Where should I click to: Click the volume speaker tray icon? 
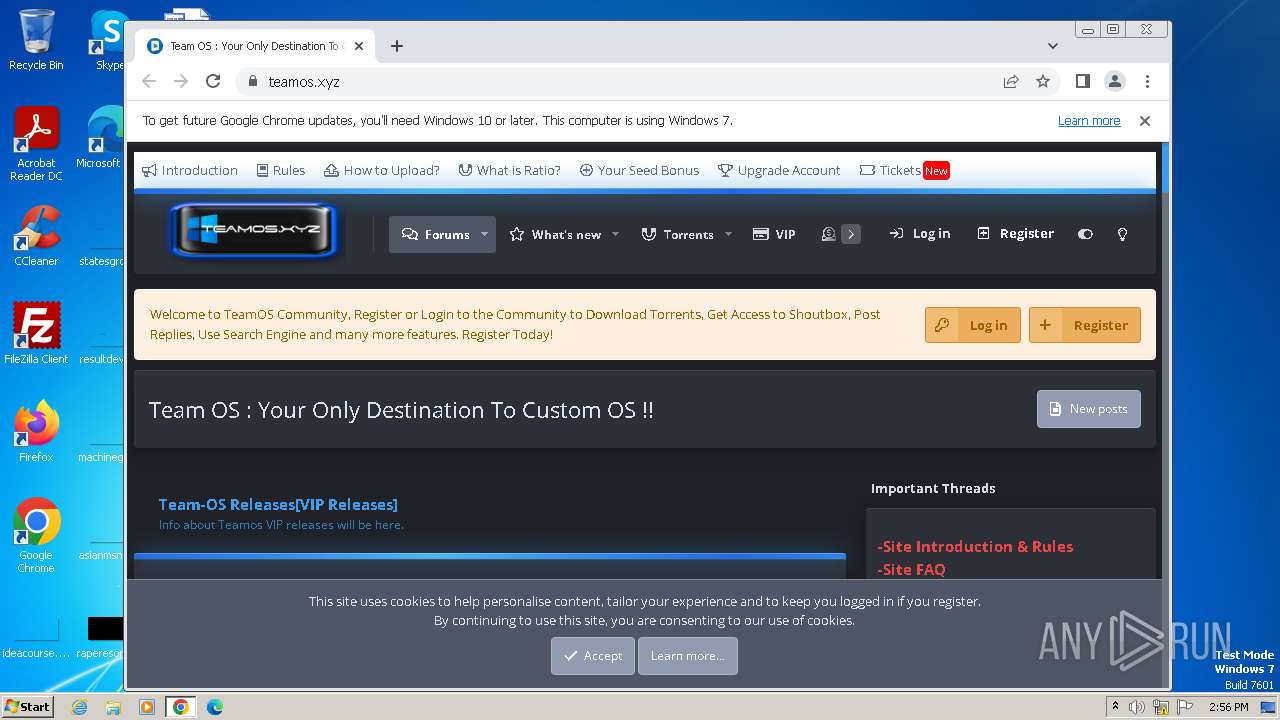tap(1137, 707)
